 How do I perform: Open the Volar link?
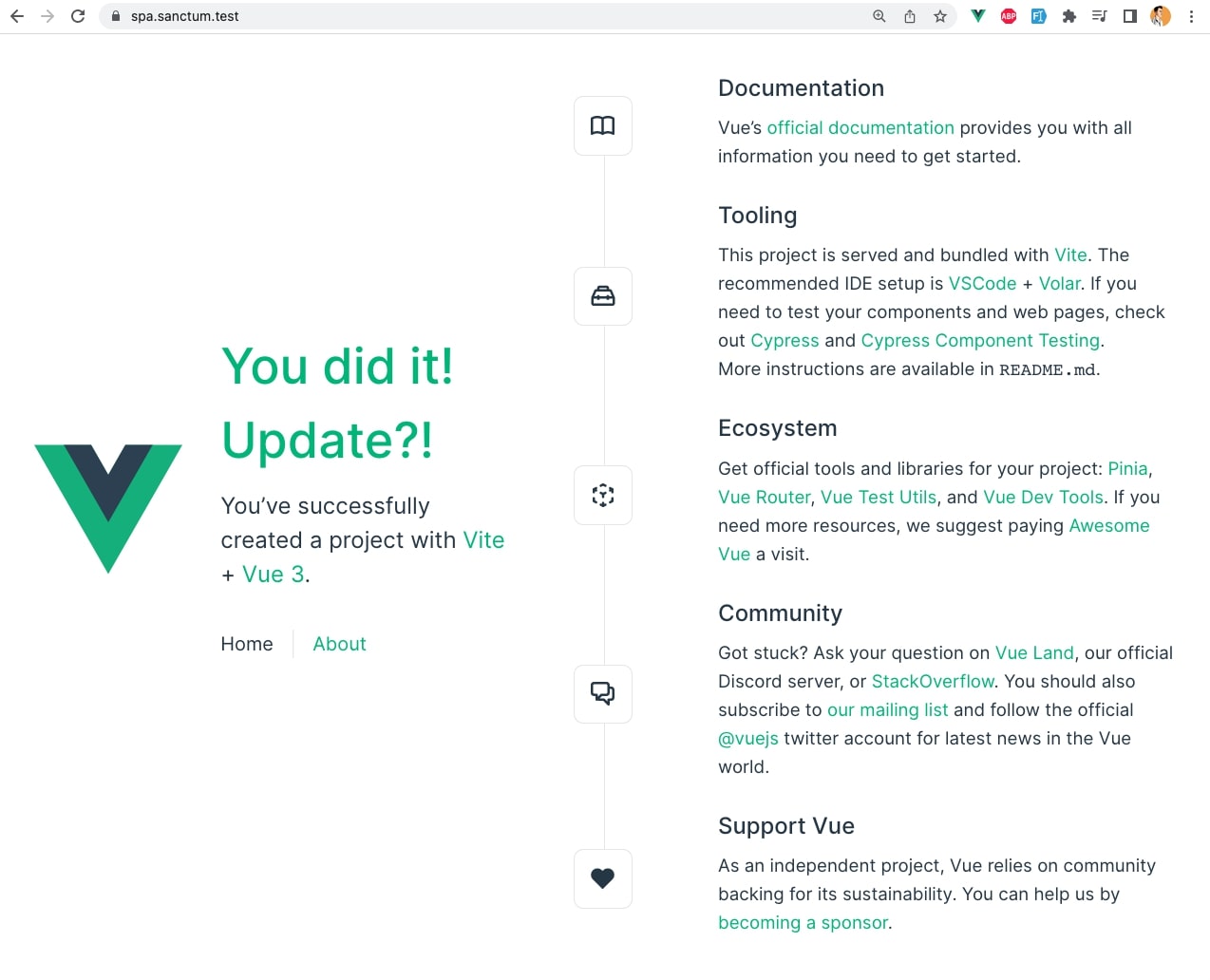(1059, 284)
